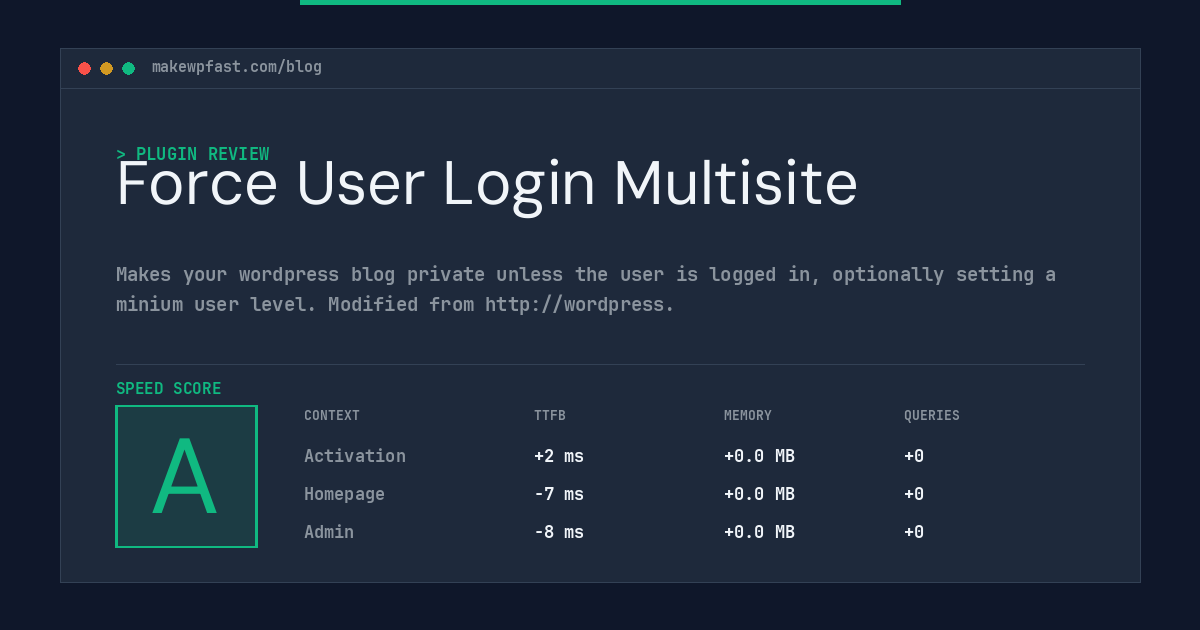Click the +2 ms Activation TTFB value
The height and width of the screenshot is (630, 1200).
(x=559, y=456)
